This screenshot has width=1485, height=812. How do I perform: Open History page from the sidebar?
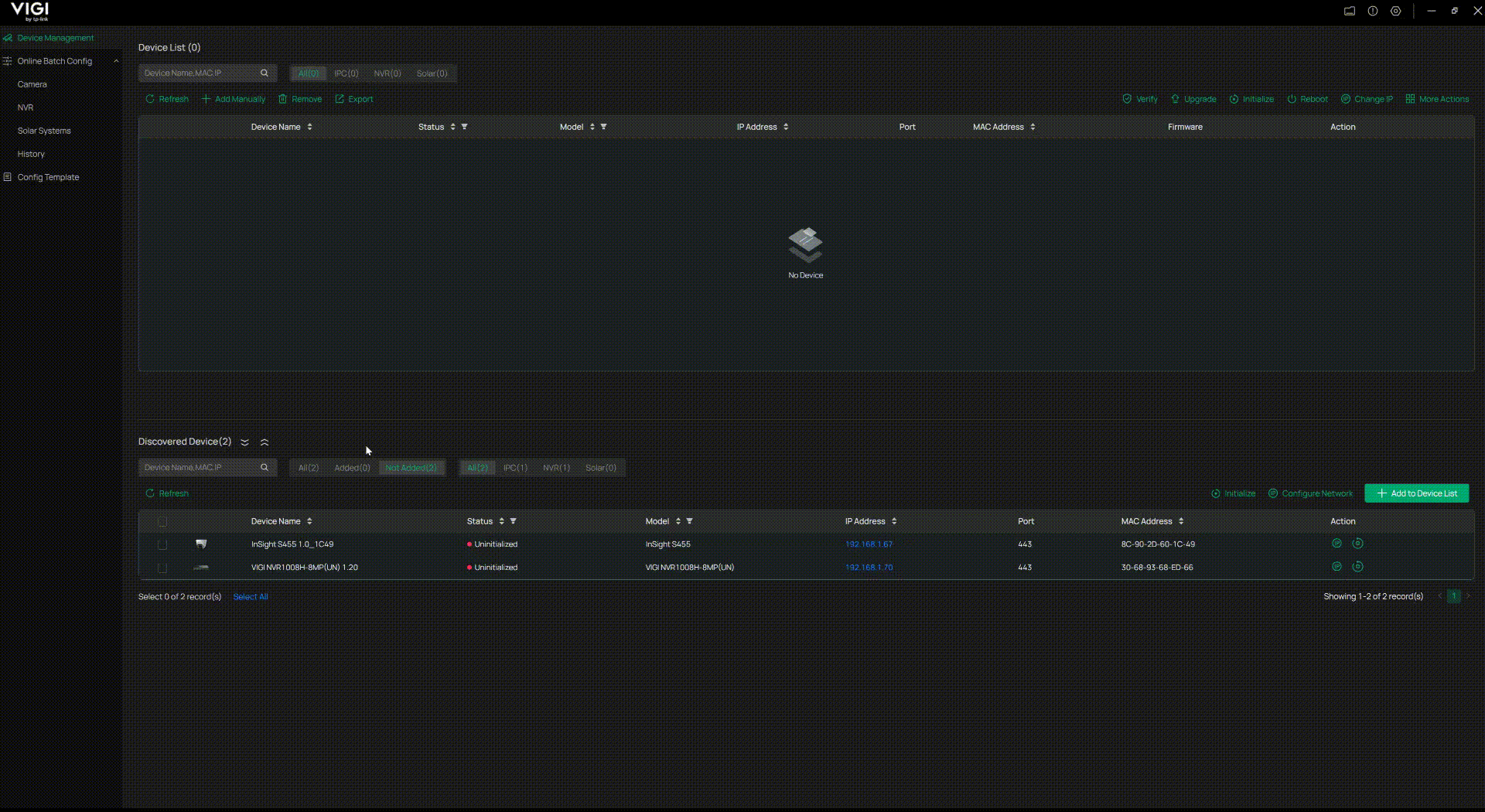[31, 154]
